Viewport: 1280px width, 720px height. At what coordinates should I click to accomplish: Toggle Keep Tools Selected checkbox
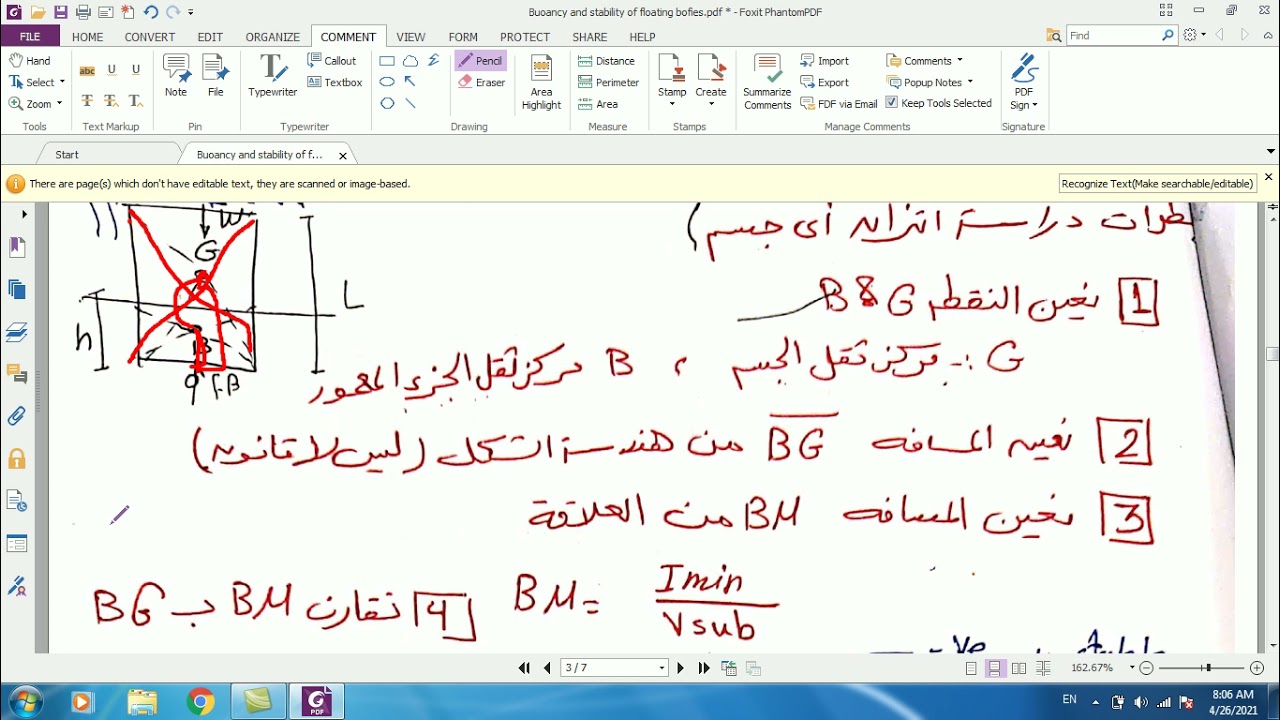[x=891, y=103]
